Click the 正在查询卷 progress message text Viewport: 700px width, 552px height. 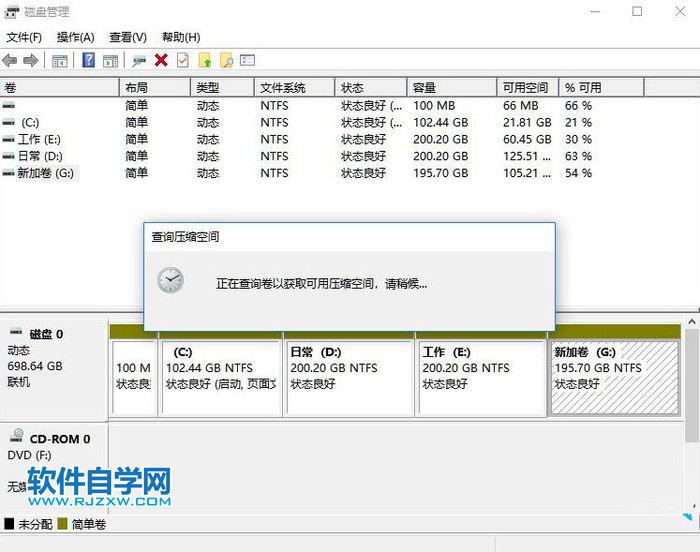pyautogui.click(x=321, y=284)
